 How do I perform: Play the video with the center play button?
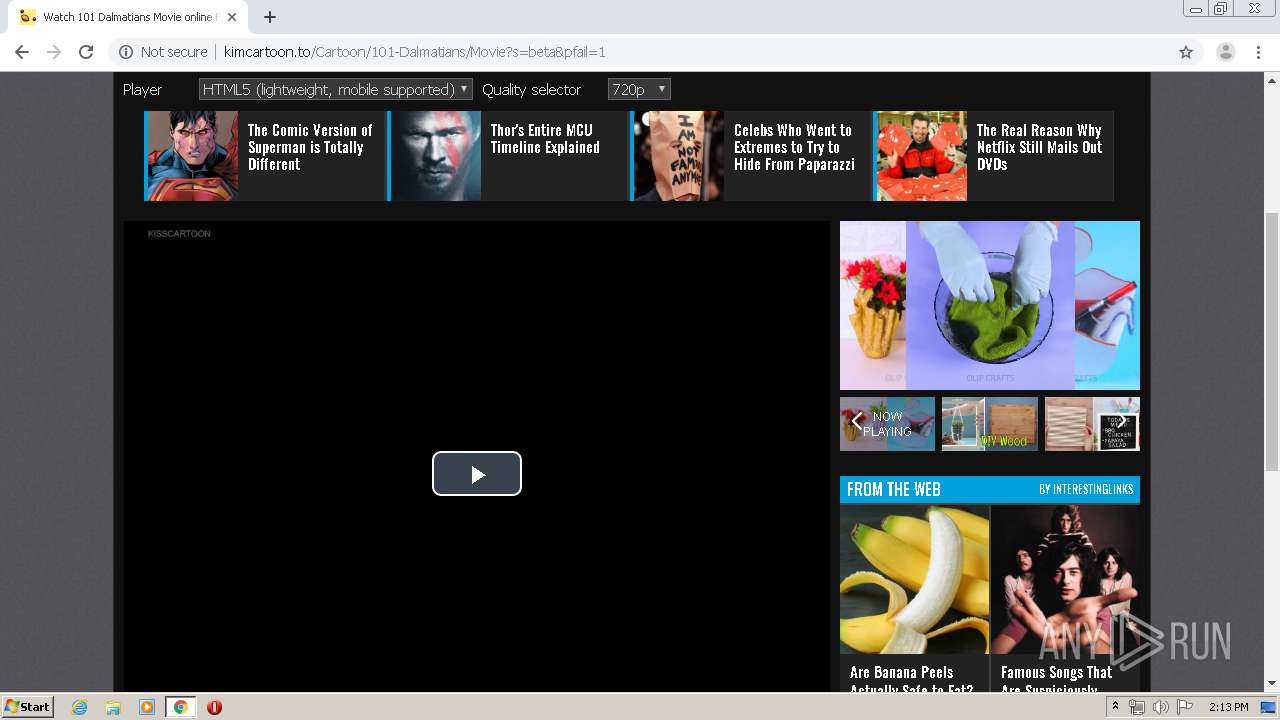(x=477, y=474)
